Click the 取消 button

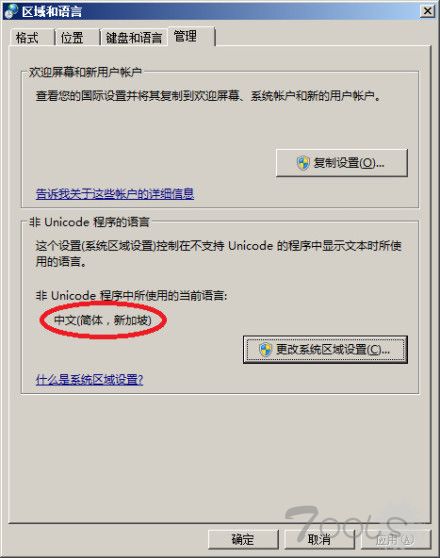tap(319, 540)
